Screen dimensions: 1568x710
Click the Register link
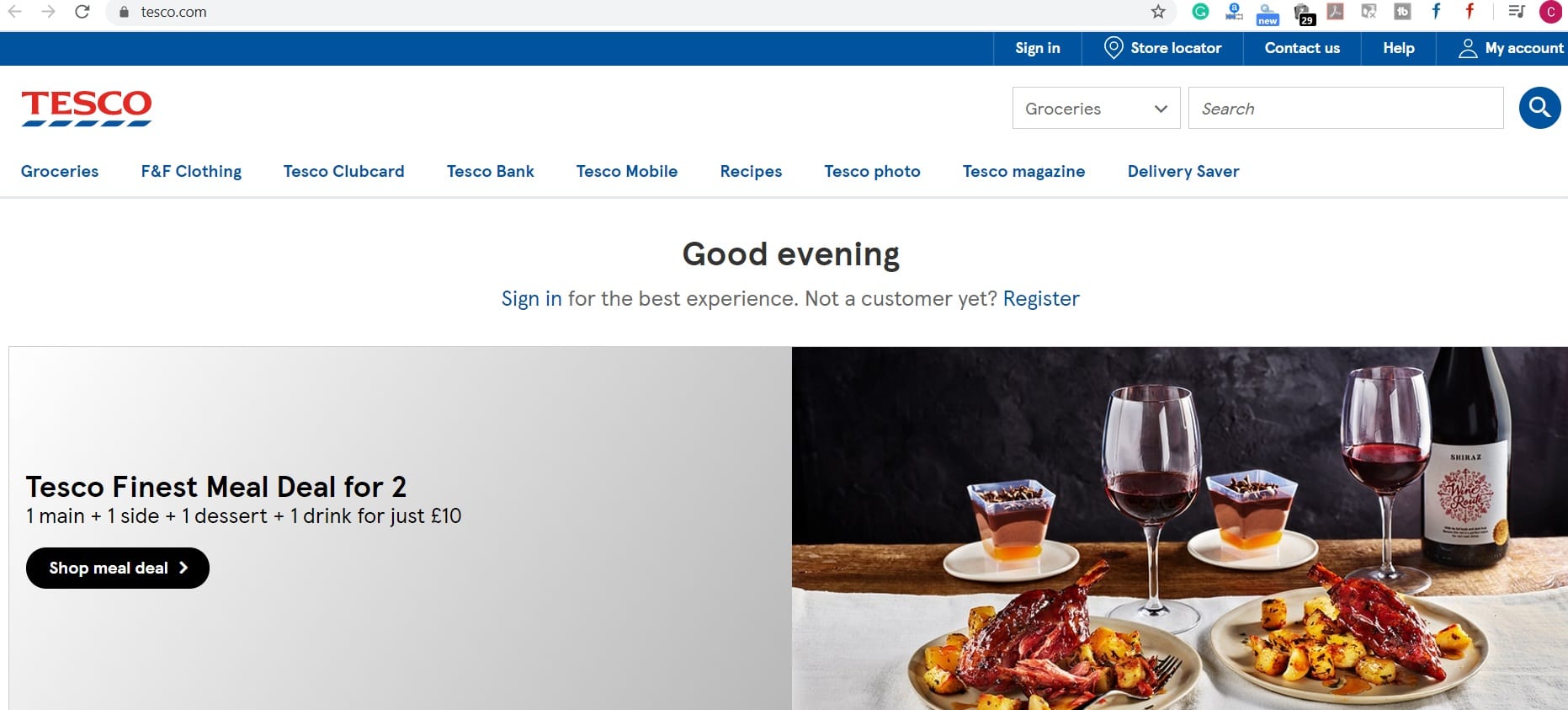click(x=1041, y=299)
